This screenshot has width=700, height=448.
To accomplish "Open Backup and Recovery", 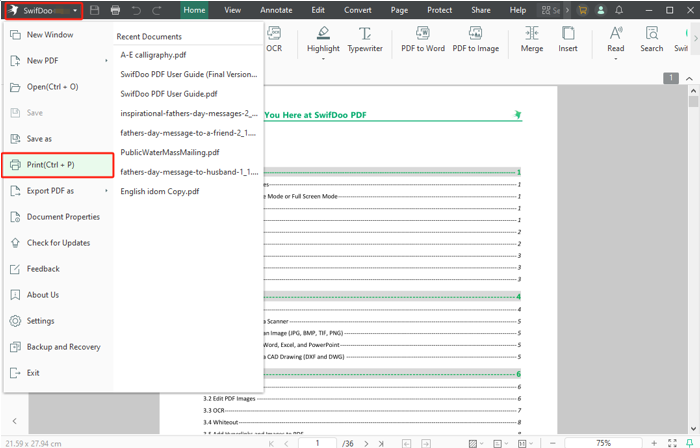I will pyautogui.click(x=58, y=347).
